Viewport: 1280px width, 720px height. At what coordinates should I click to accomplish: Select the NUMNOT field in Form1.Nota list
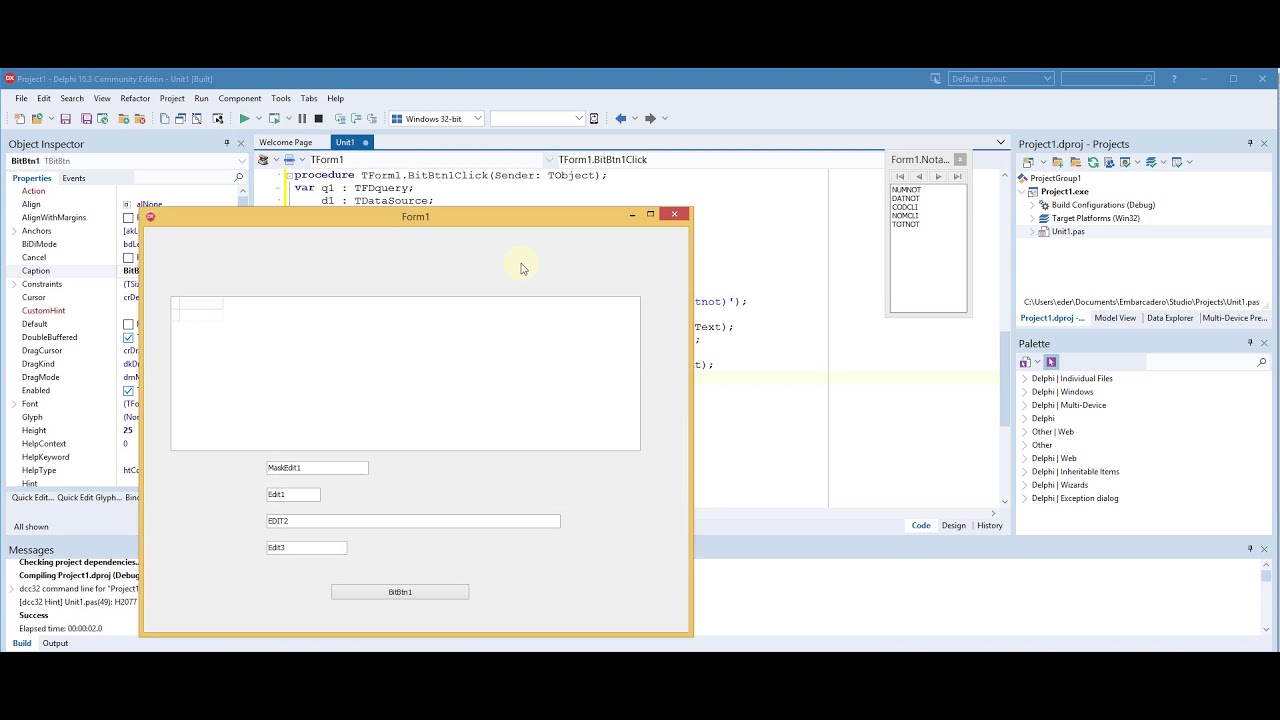(x=906, y=190)
